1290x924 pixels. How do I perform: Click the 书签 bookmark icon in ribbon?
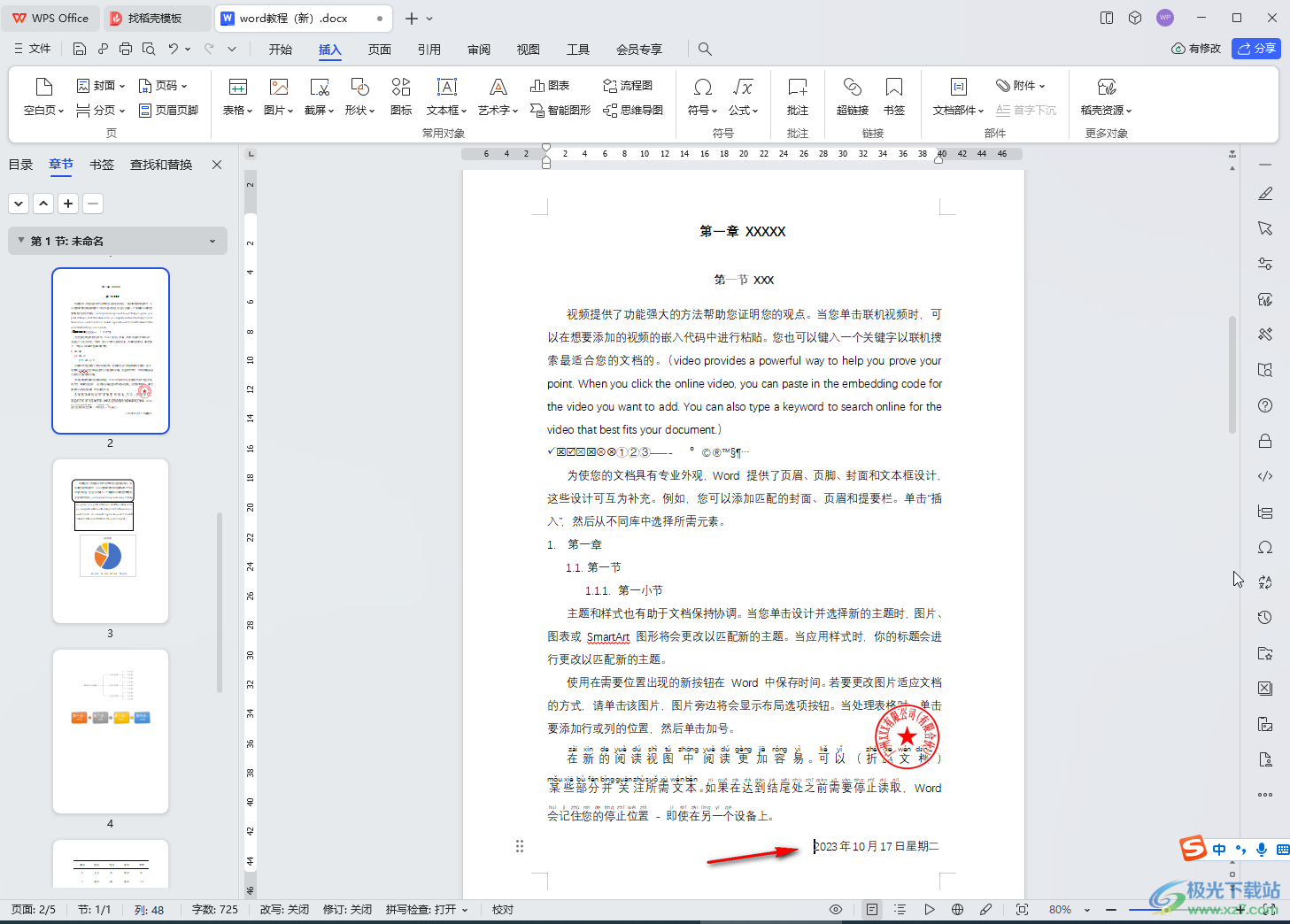893,96
